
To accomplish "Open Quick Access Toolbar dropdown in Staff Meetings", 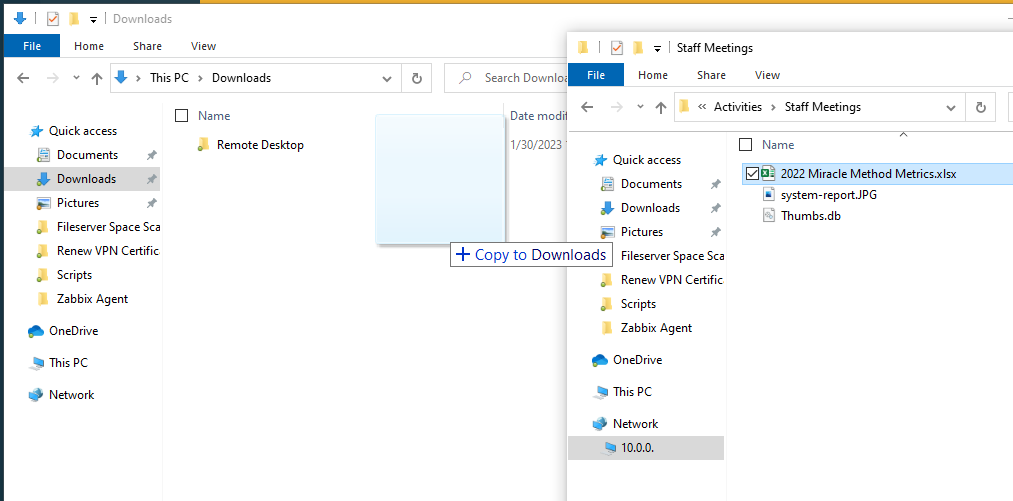I will pyautogui.click(x=657, y=48).
